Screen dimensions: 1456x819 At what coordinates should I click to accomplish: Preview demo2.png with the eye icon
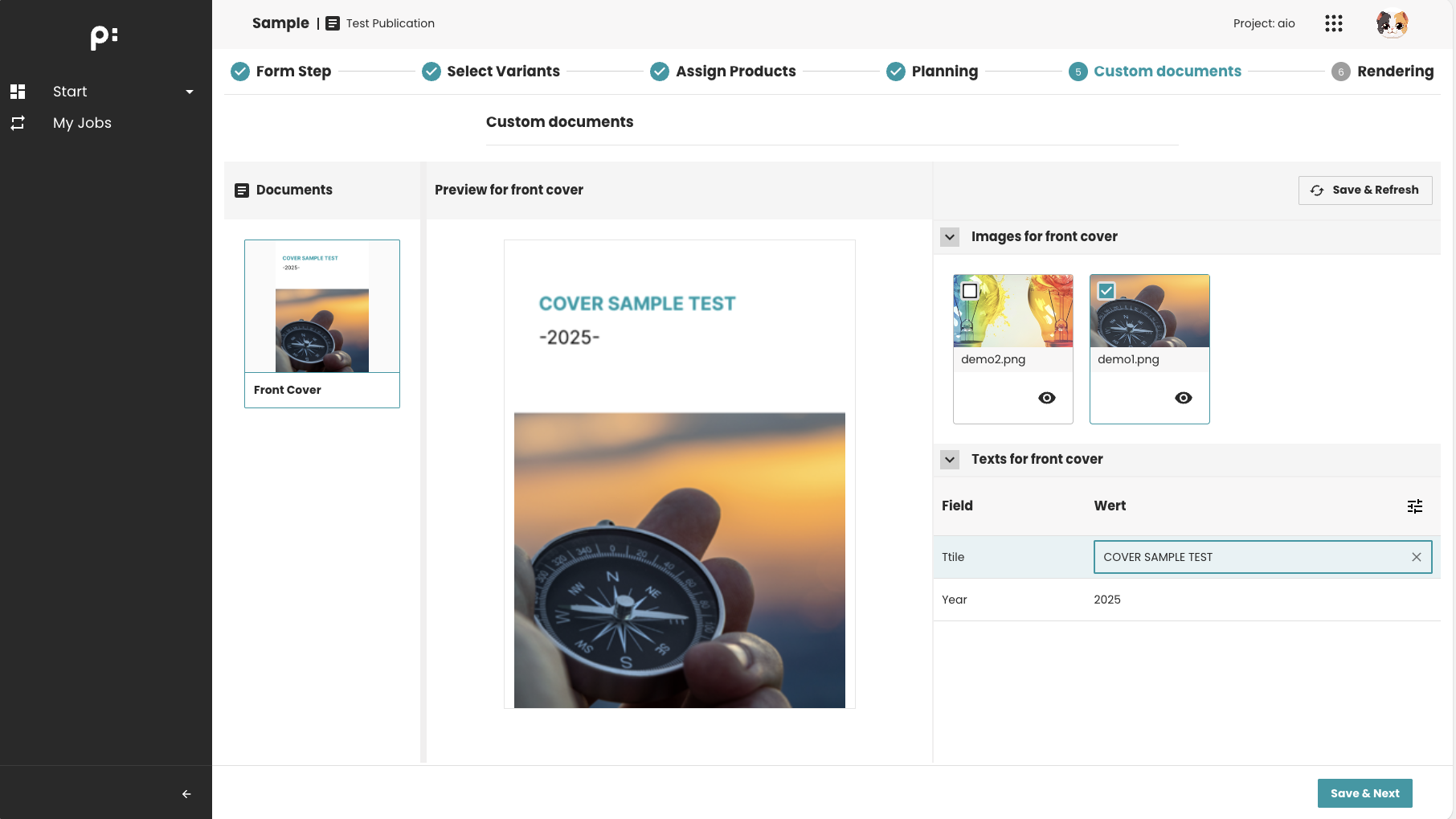[1047, 398]
